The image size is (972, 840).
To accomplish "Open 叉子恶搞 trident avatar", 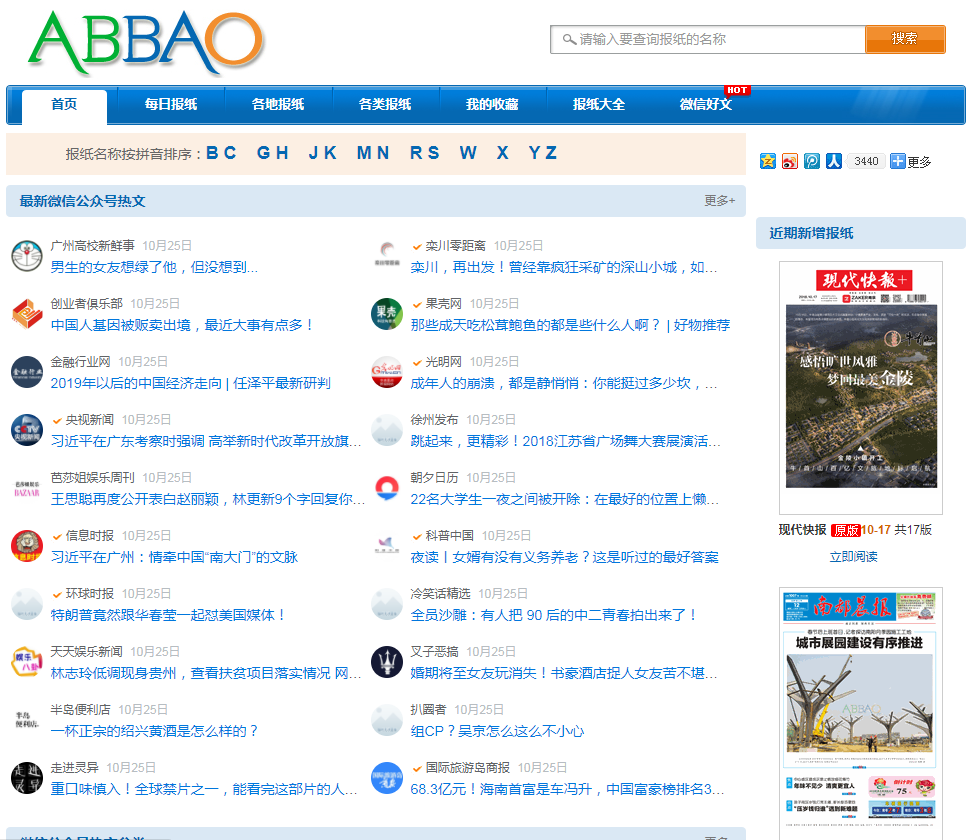I will pyautogui.click(x=387, y=661).
